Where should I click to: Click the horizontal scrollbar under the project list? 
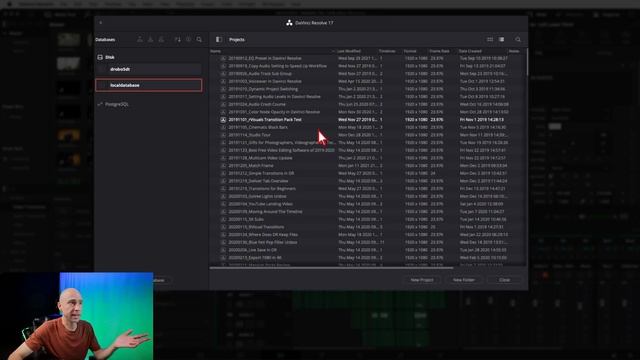click(x=331, y=268)
